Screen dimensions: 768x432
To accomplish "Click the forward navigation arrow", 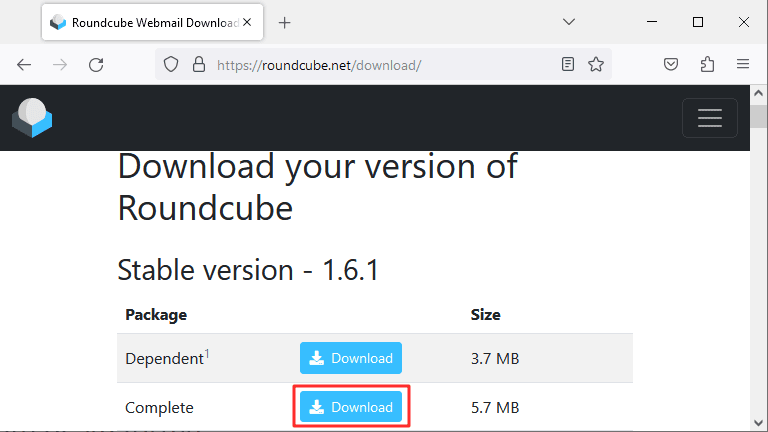I will pyautogui.click(x=60, y=65).
